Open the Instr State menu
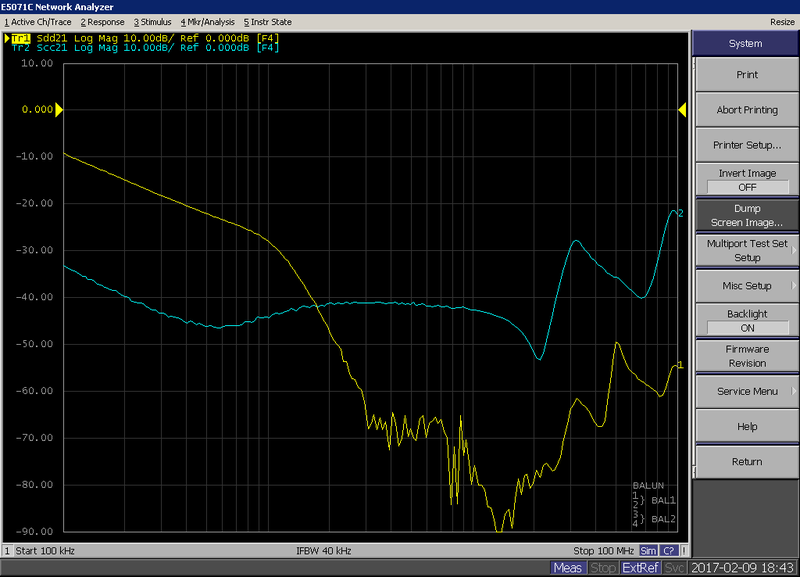This screenshot has height=577, width=800. [x=268, y=21]
